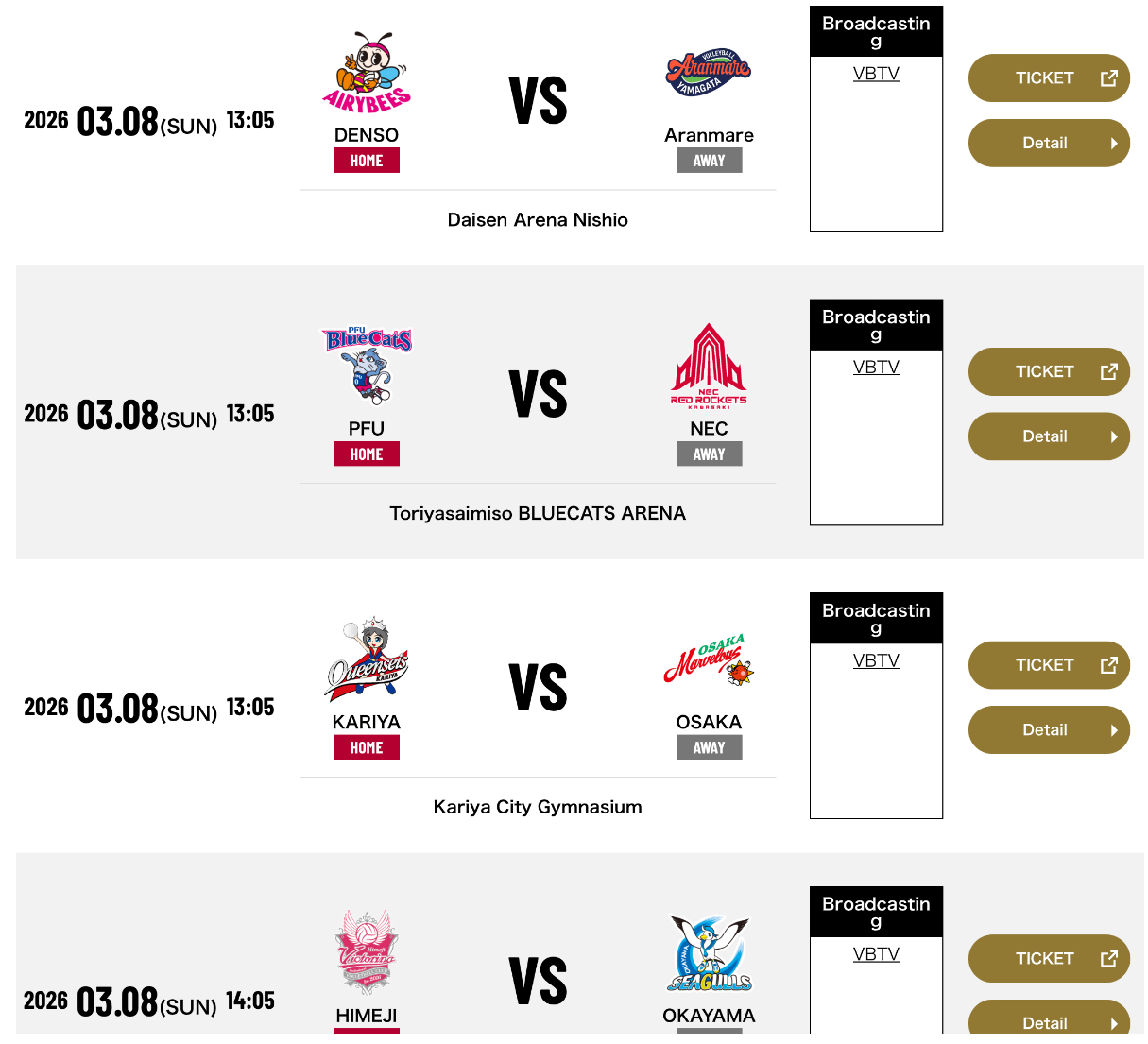Click the PFU BlueCats team logo
1148x1044 pixels.
coord(367,367)
